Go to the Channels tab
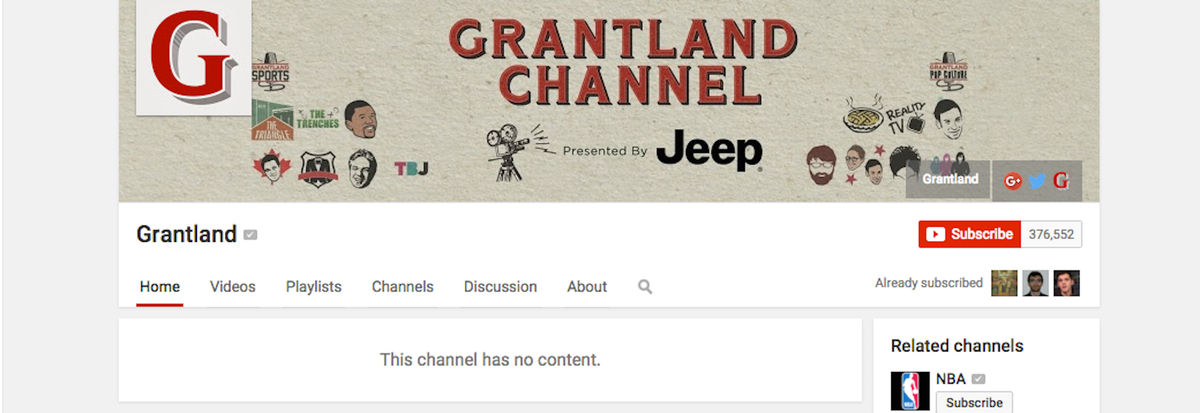 point(403,287)
